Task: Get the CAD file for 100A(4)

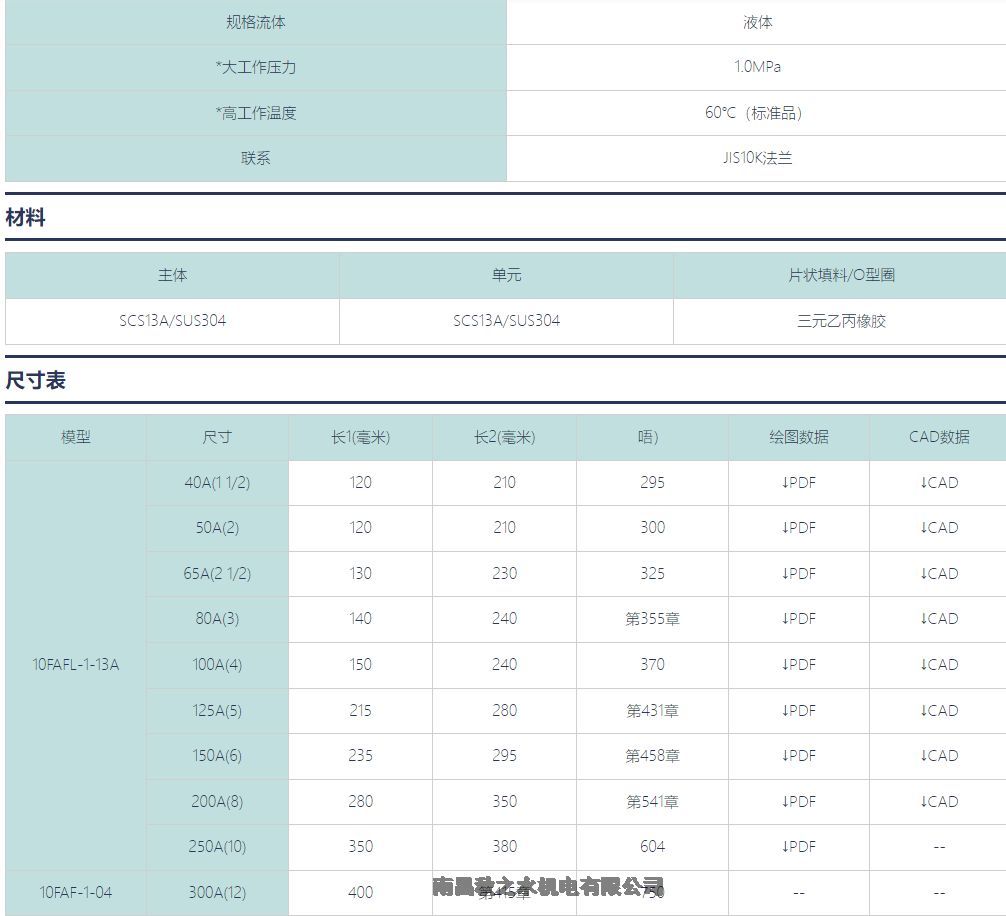Action: [939, 665]
